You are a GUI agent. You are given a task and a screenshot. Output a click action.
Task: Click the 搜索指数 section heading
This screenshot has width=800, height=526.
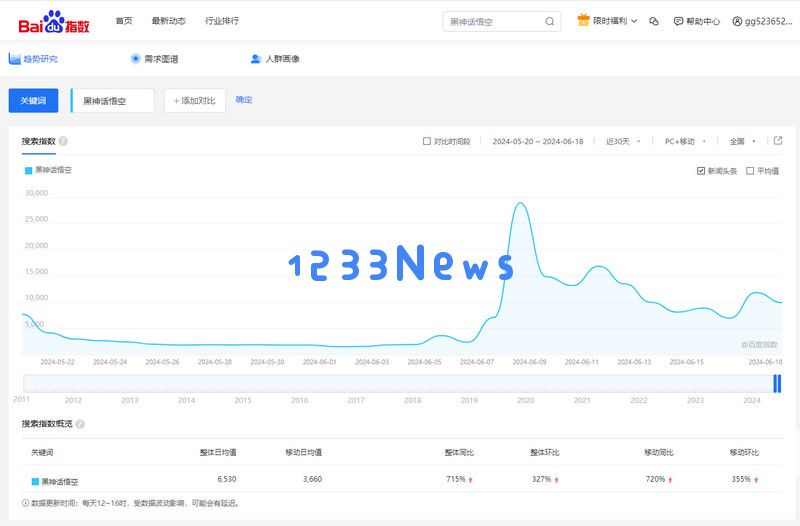pyautogui.click(x=38, y=141)
